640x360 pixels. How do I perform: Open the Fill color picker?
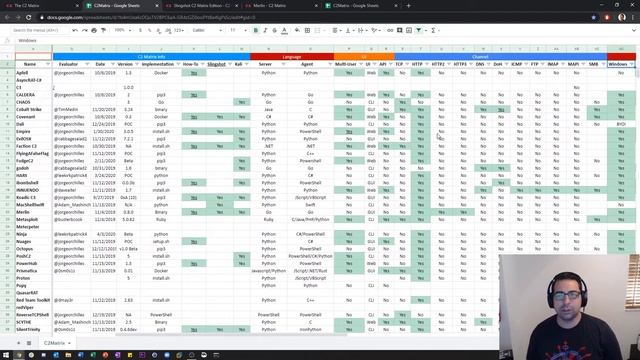tap(297, 30)
